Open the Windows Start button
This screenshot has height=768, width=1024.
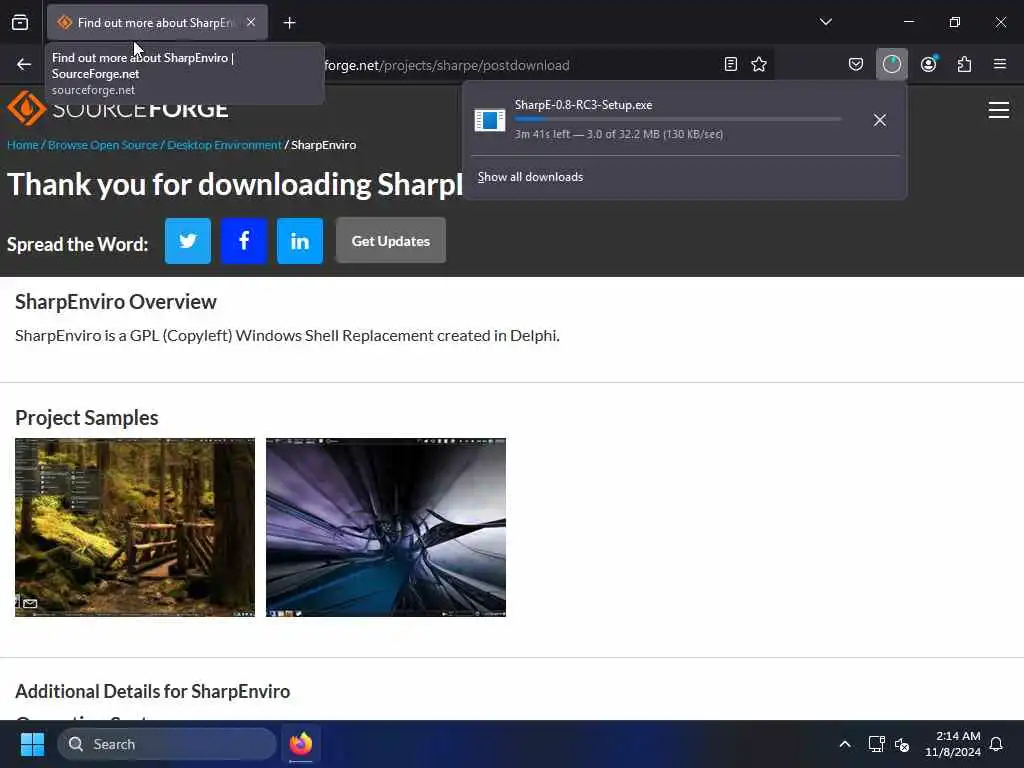(32, 744)
